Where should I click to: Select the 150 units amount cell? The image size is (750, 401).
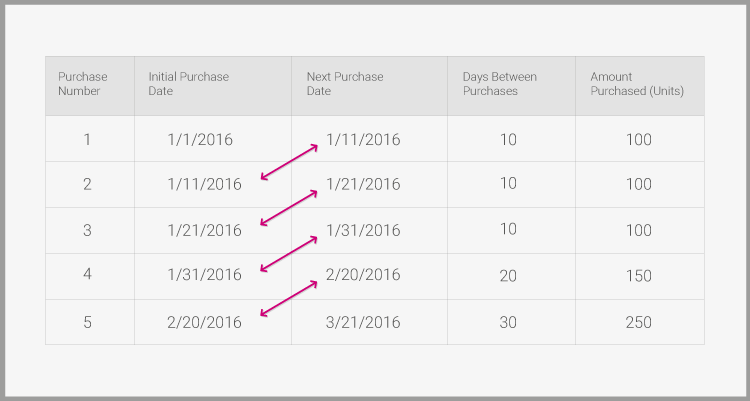[x=638, y=276]
